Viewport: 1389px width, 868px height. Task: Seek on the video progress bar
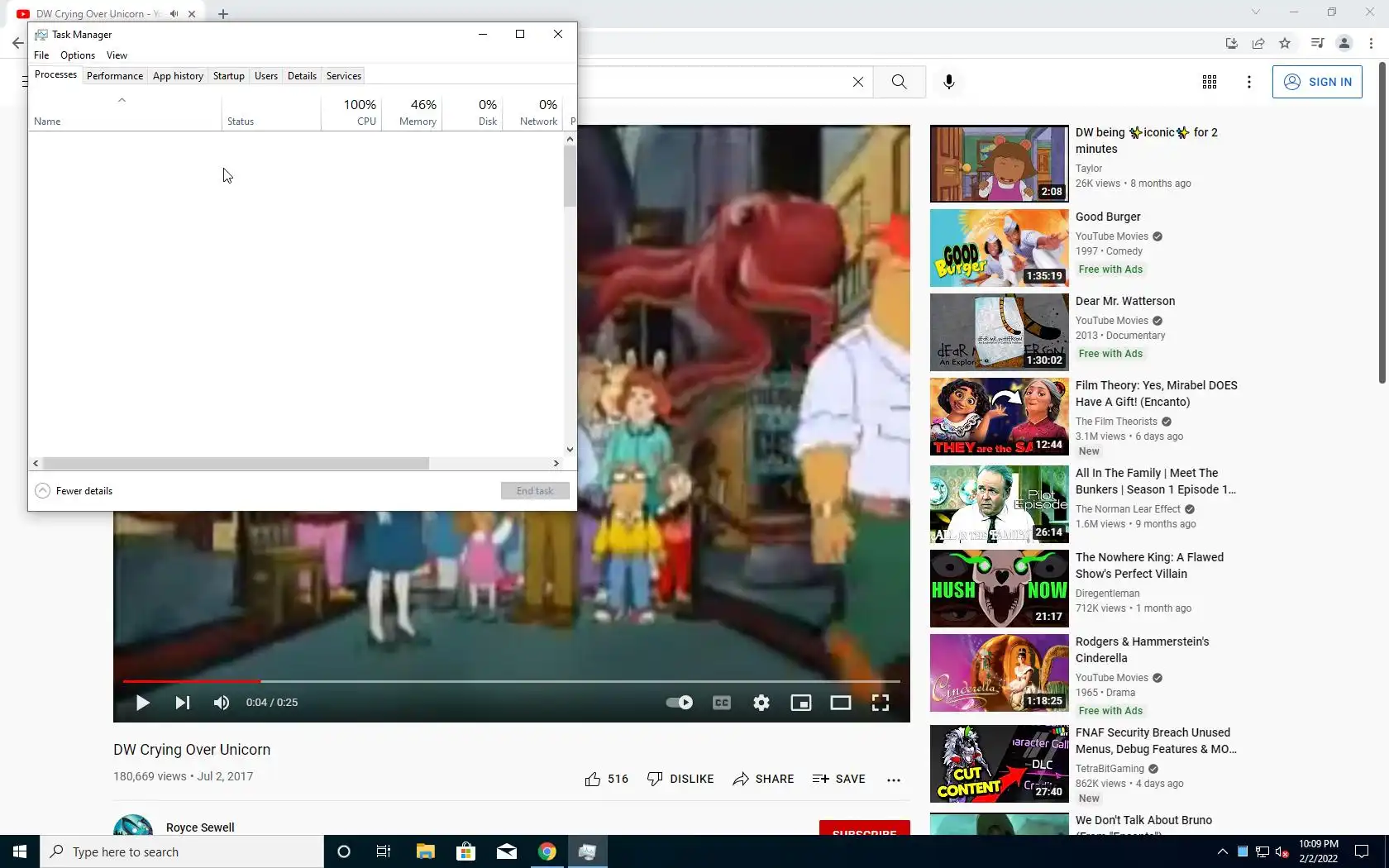[x=511, y=681]
